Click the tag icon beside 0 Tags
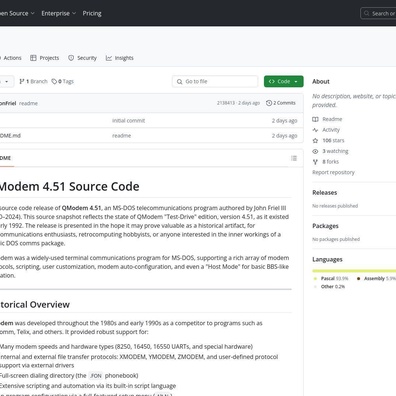The image size is (396, 396). tap(54, 81)
